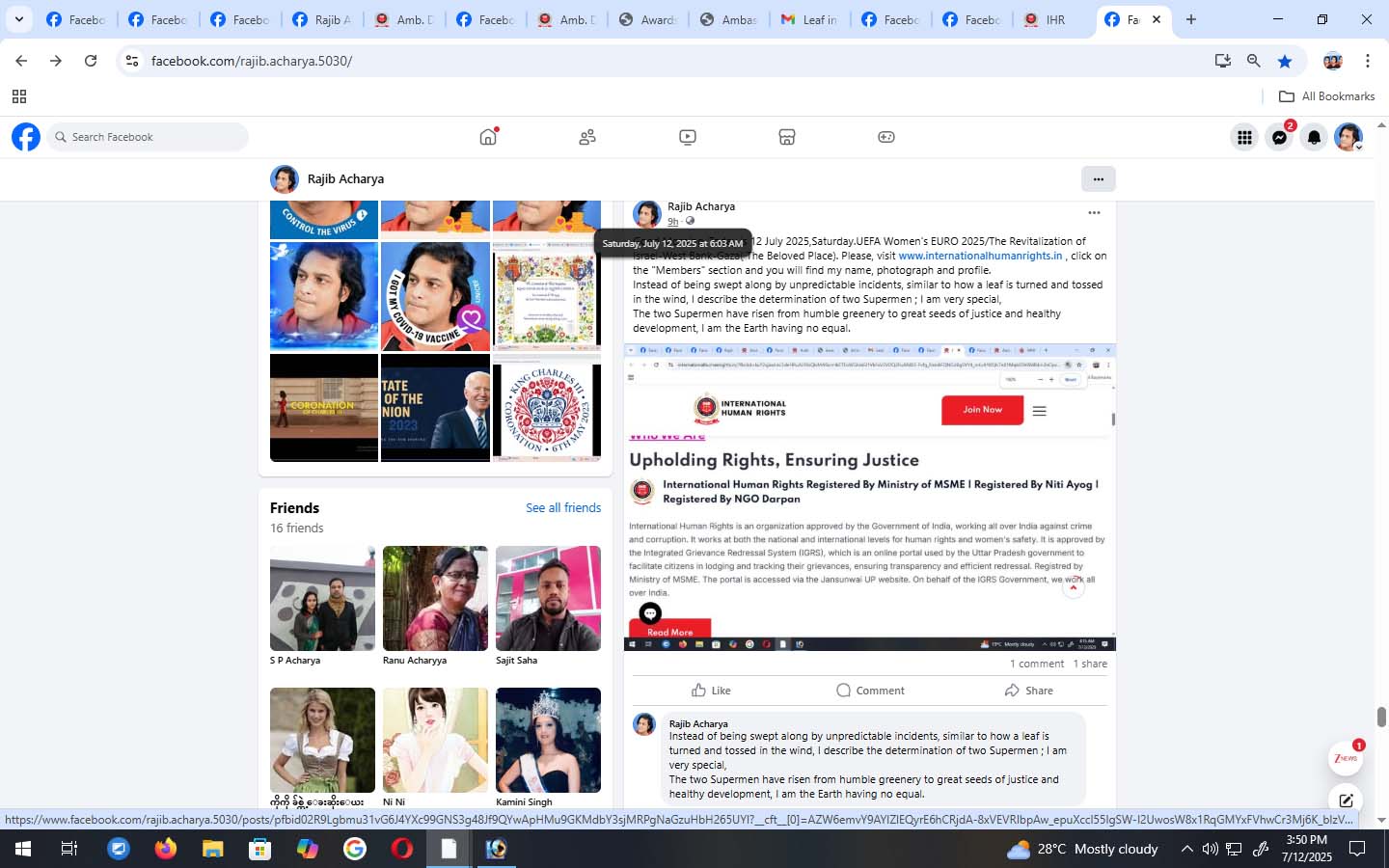Image resolution: width=1389 pixels, height=868 pixels.
Task: Open the State of the Union 2023 photo
Action: pos(435,408)
